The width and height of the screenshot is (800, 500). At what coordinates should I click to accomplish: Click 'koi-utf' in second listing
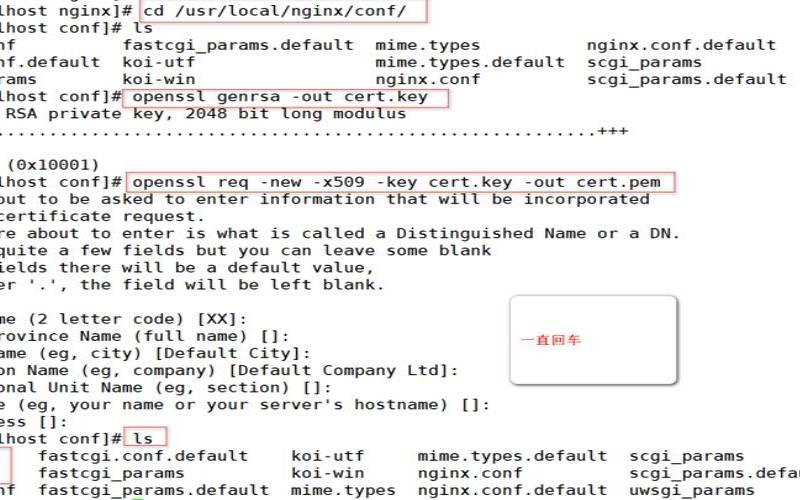(328, 456)
